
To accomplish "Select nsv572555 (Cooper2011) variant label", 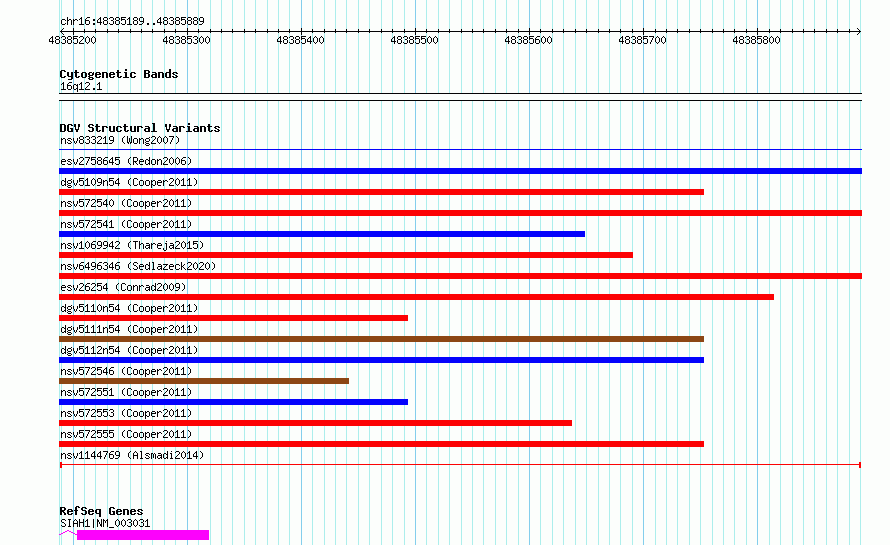I will click(126, 434).
